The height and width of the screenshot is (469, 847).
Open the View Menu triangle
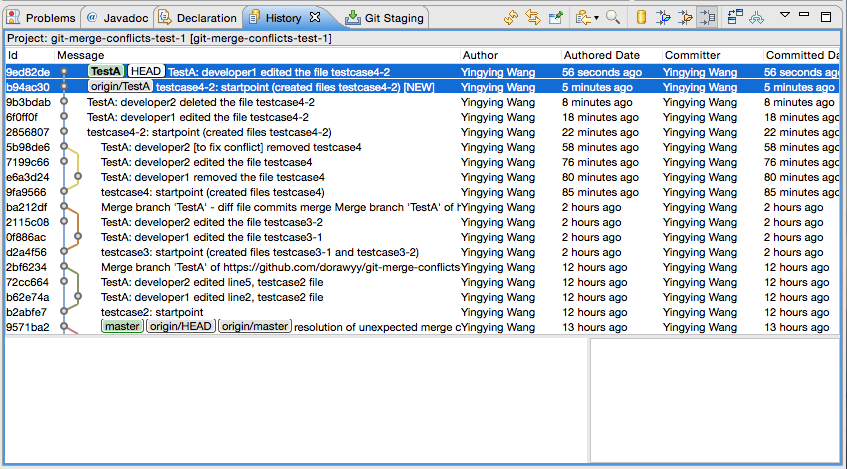pyautogui.click(x=785, y=15)
